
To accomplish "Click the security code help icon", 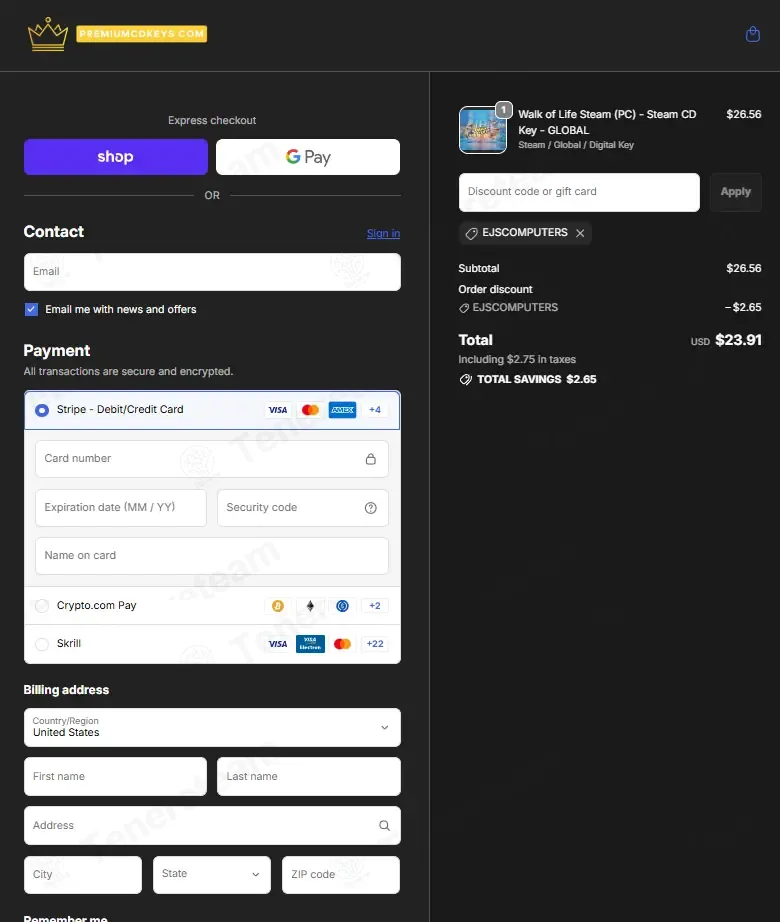I will point(371,508).
